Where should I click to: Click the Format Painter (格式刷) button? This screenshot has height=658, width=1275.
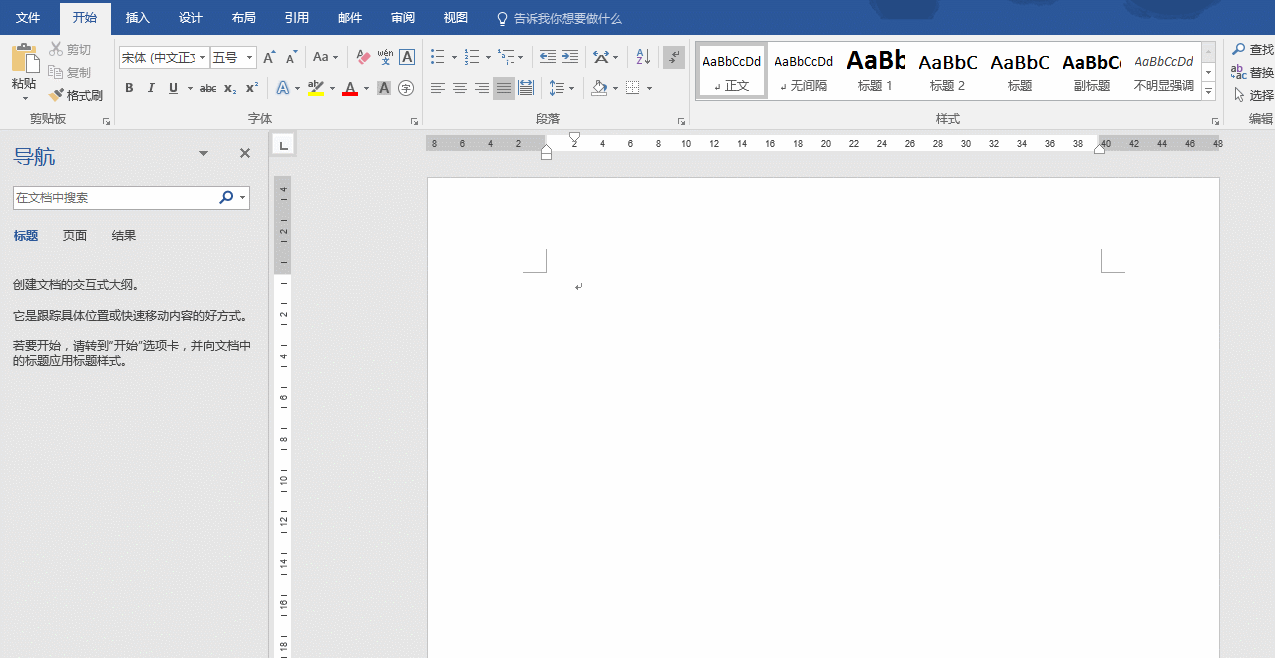(x=76, y=95)
